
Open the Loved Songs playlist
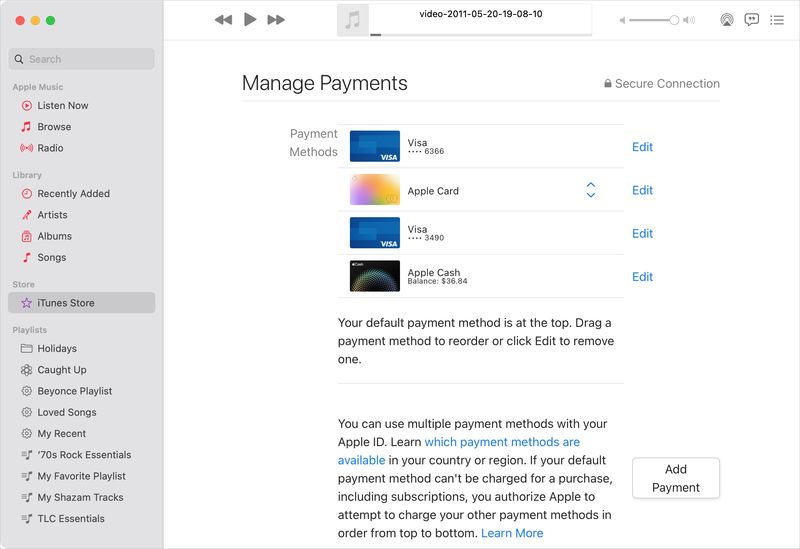pos(82,412)
